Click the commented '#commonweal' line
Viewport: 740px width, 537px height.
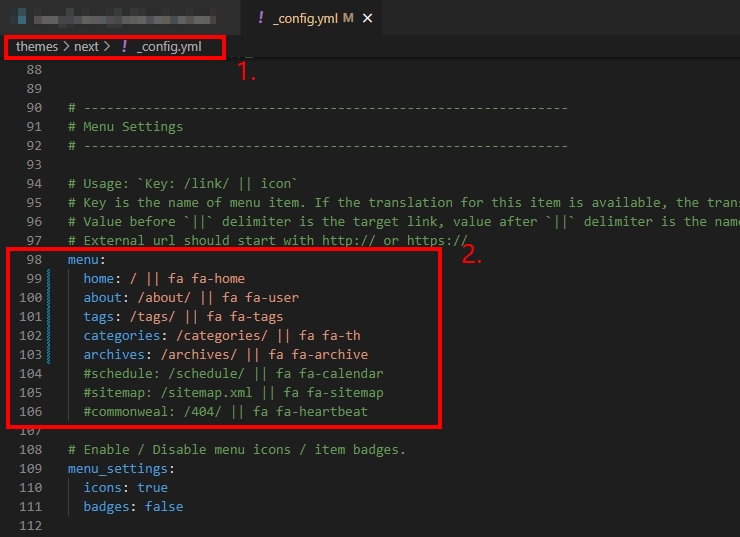point(225,411)
